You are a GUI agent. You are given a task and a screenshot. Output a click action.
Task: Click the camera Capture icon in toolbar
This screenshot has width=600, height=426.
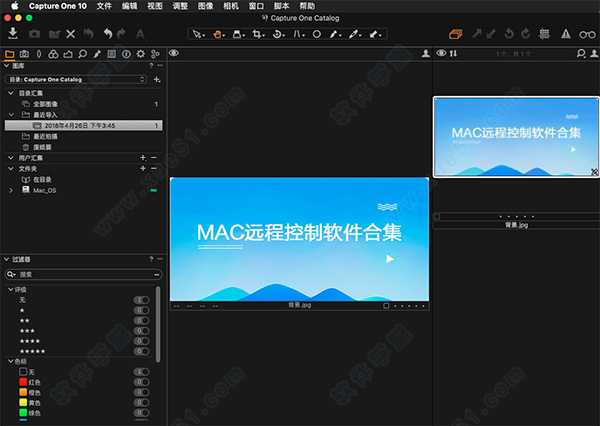(34, 34)
